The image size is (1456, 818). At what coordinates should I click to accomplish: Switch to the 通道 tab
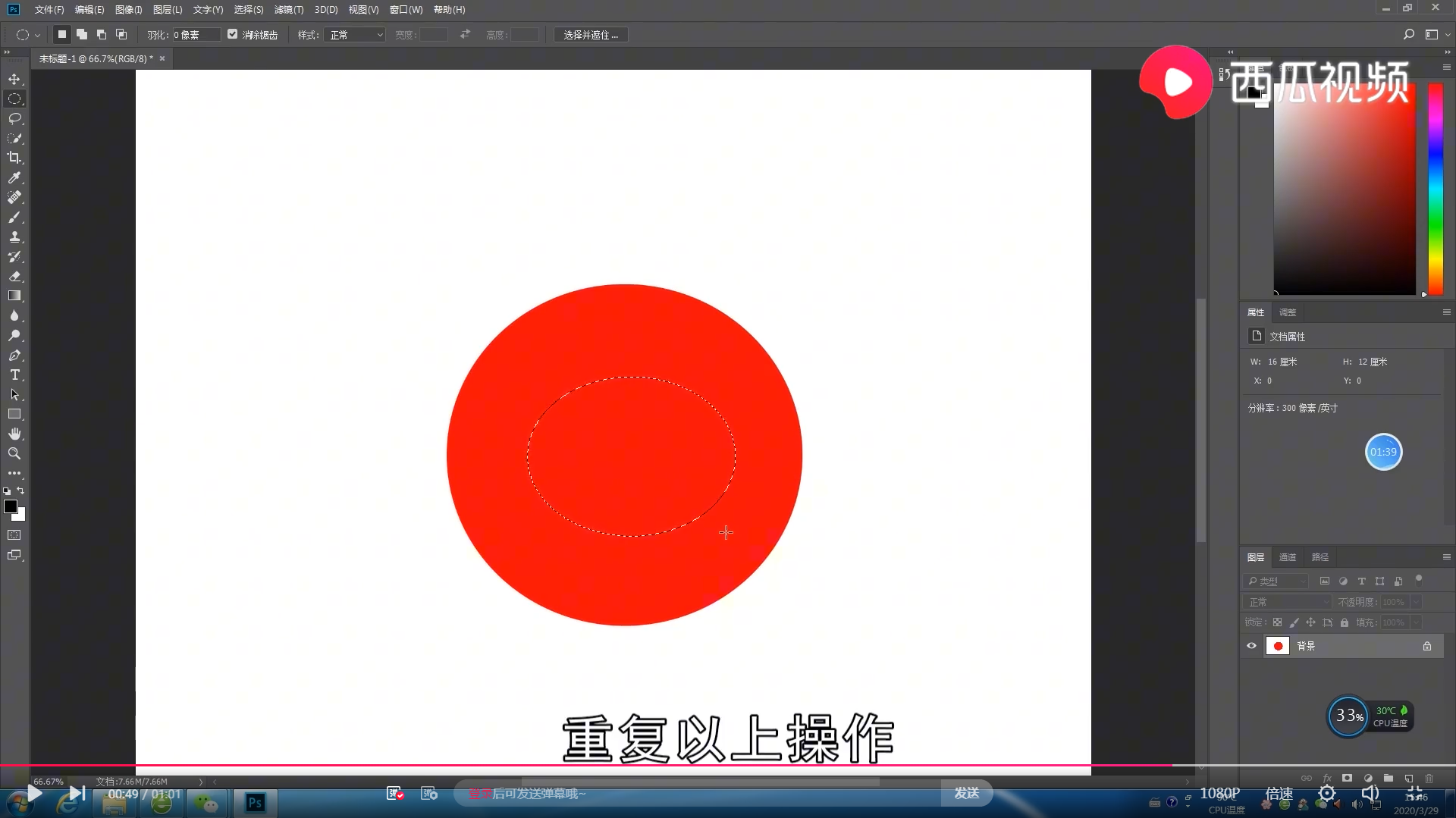point(1287,556)
